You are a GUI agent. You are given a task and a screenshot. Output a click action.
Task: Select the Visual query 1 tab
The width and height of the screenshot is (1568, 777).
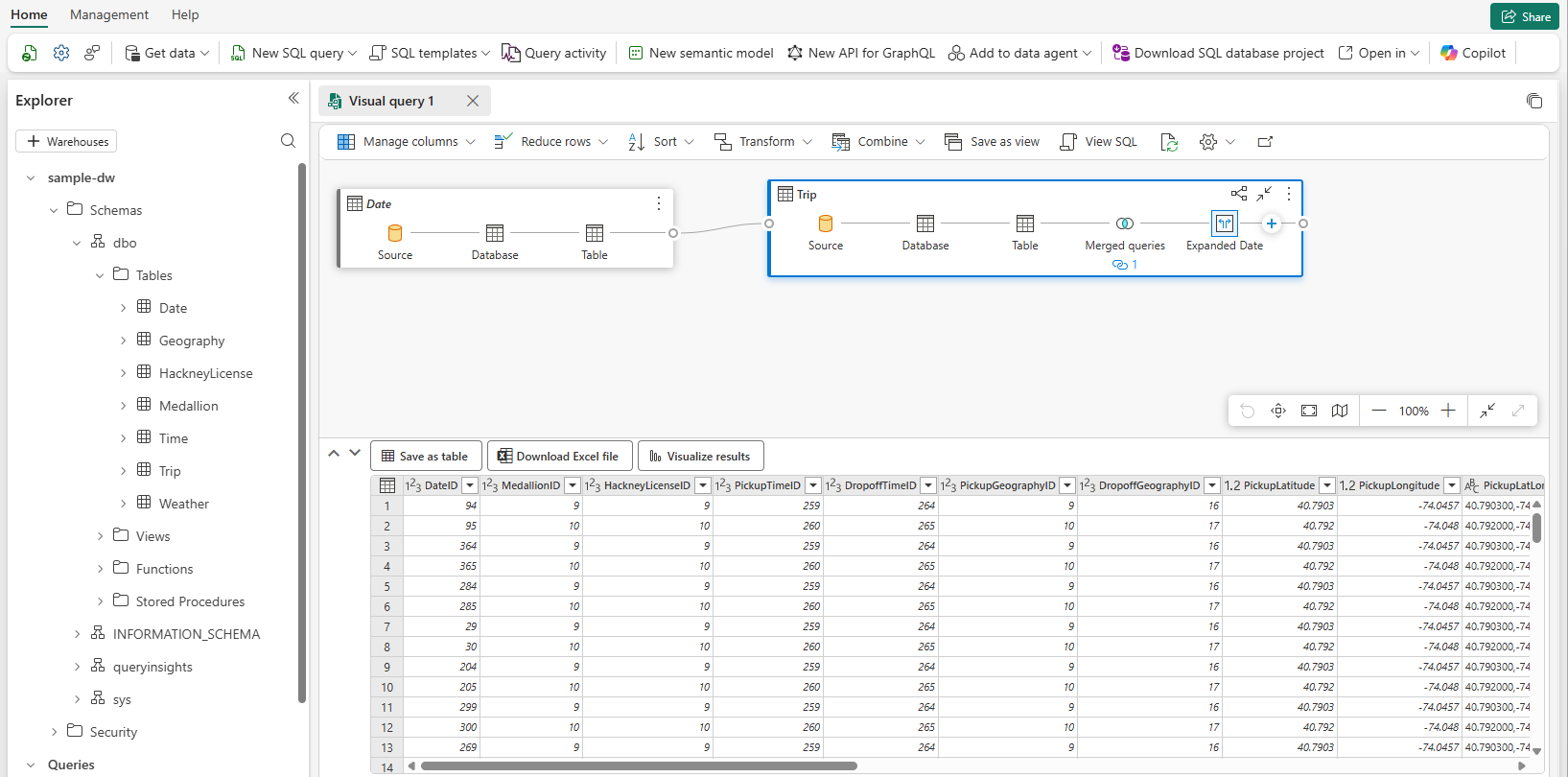391,101
